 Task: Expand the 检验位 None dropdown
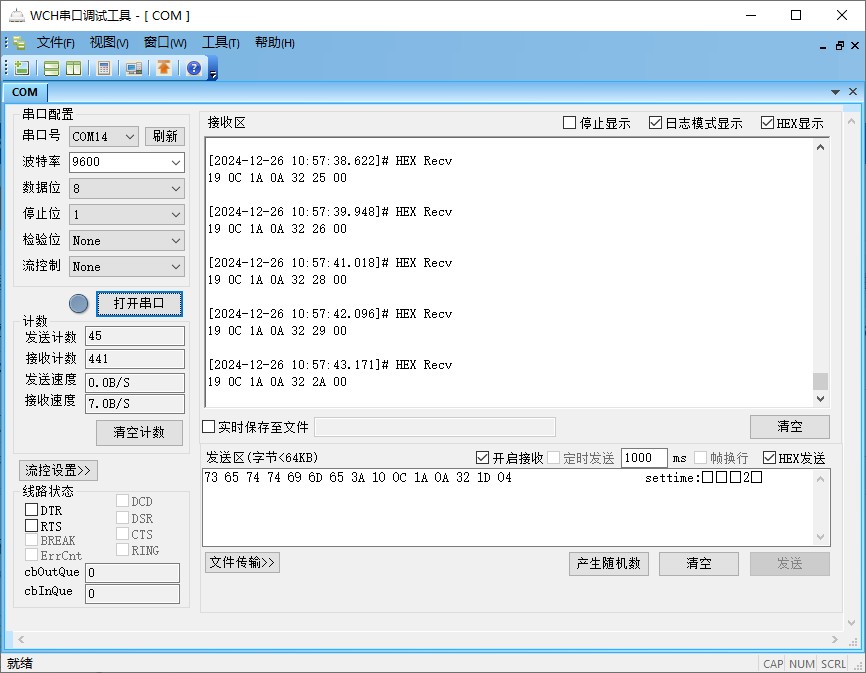(x=127, y=240)
